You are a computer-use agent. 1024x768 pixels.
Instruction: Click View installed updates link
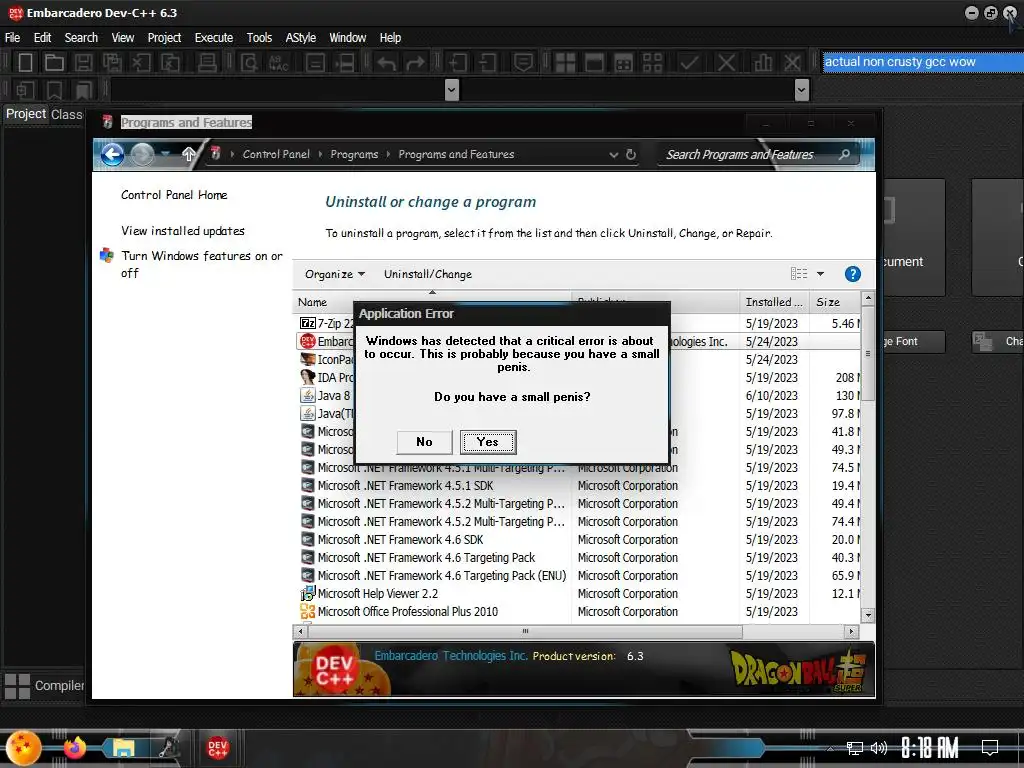tap(183, 231)
